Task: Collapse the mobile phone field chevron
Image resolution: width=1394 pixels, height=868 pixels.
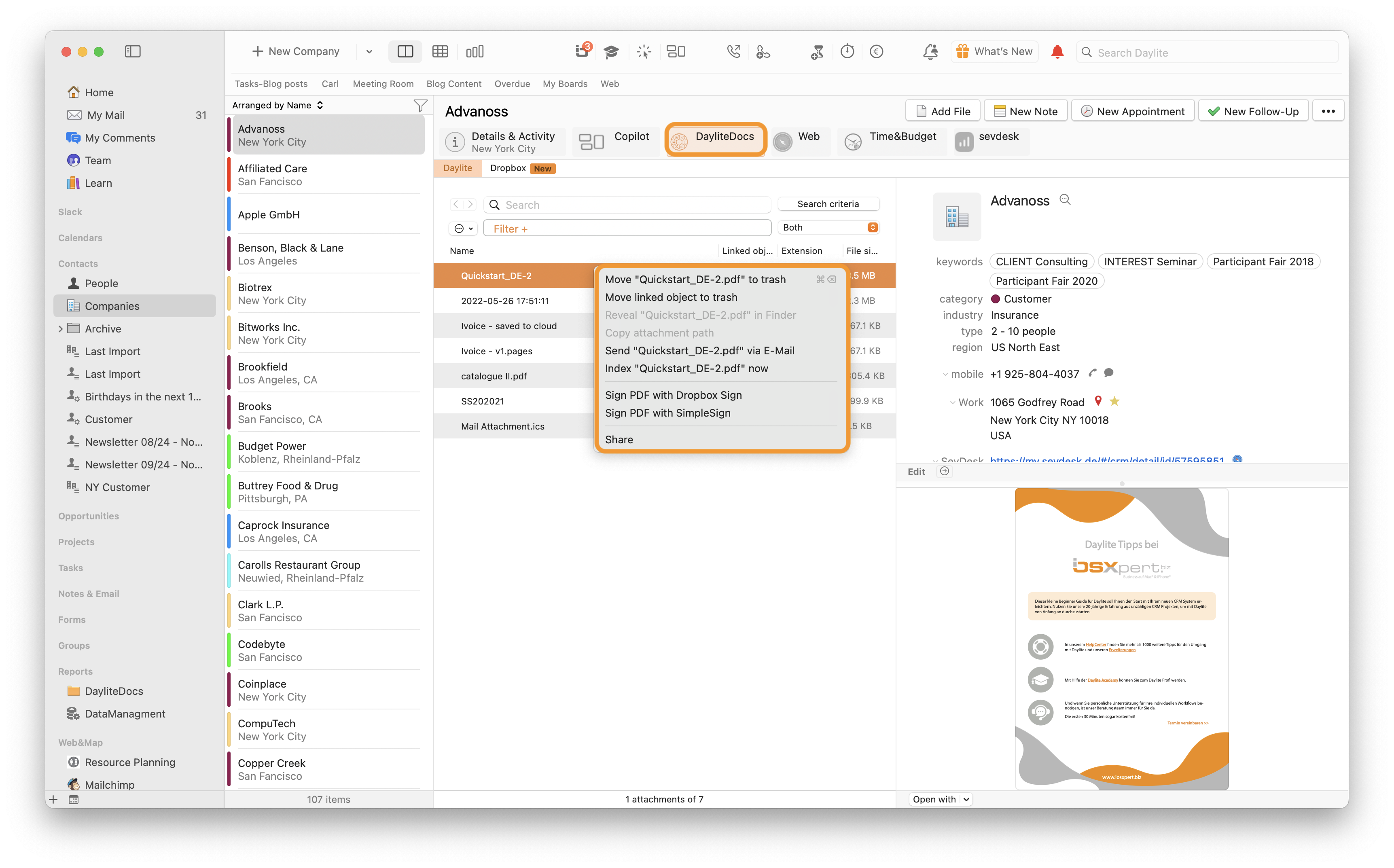Action: (945, 374)
